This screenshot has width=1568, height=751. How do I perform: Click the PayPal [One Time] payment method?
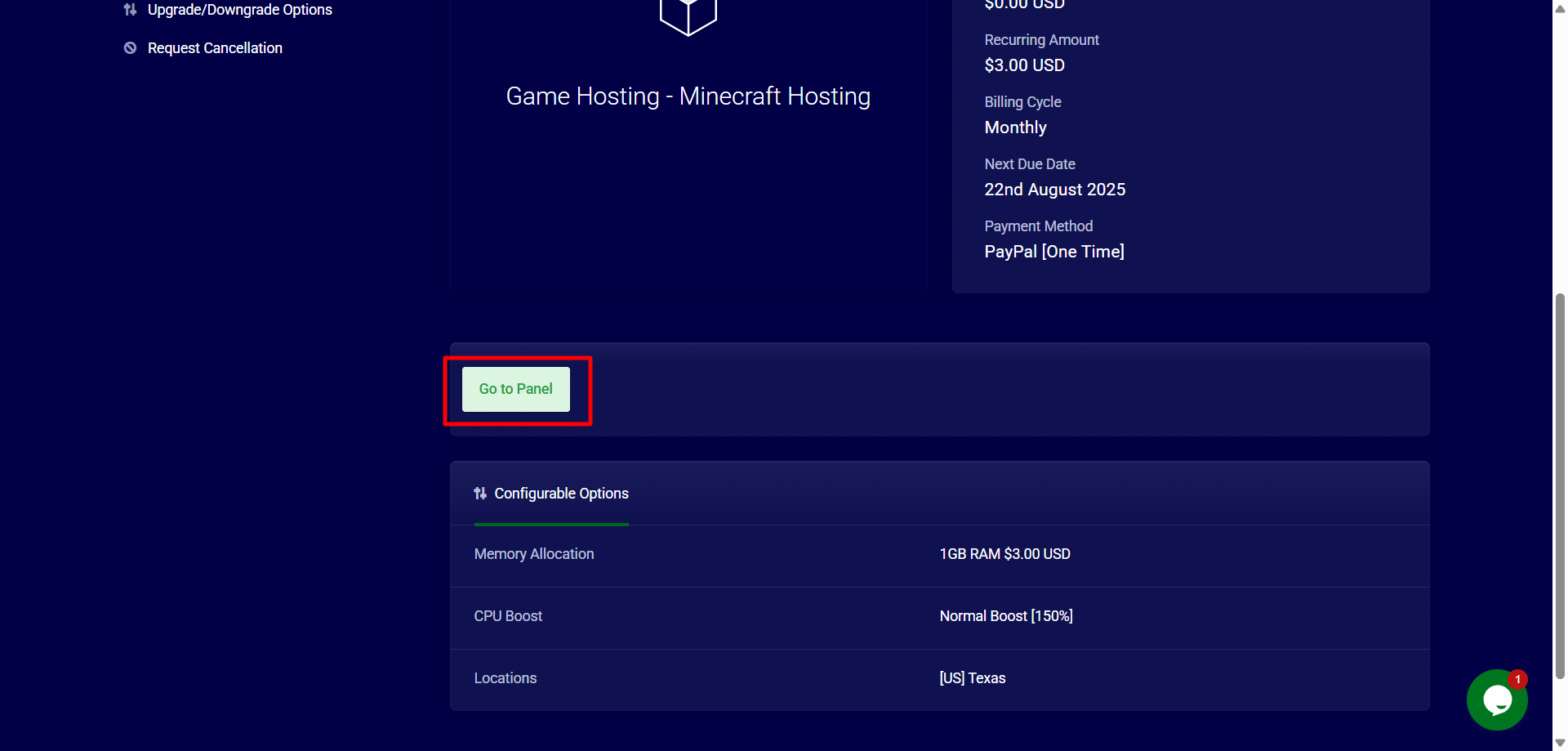[1053, 252]
